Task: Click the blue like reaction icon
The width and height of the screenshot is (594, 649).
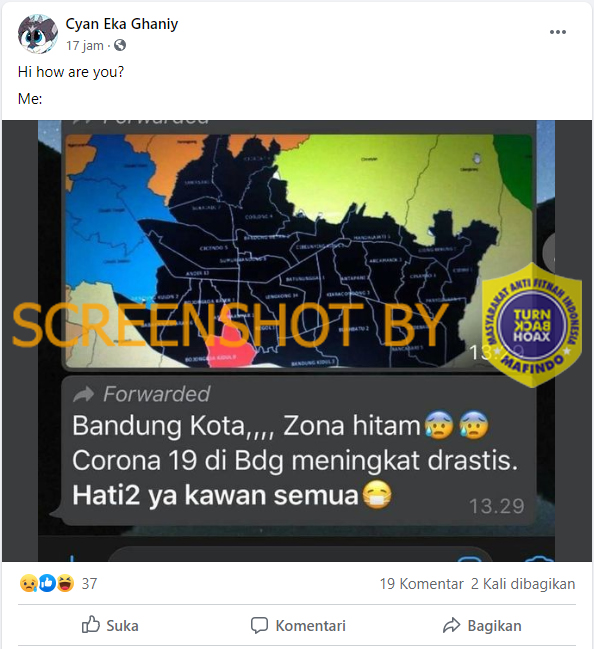Action: tap(47, 583)
